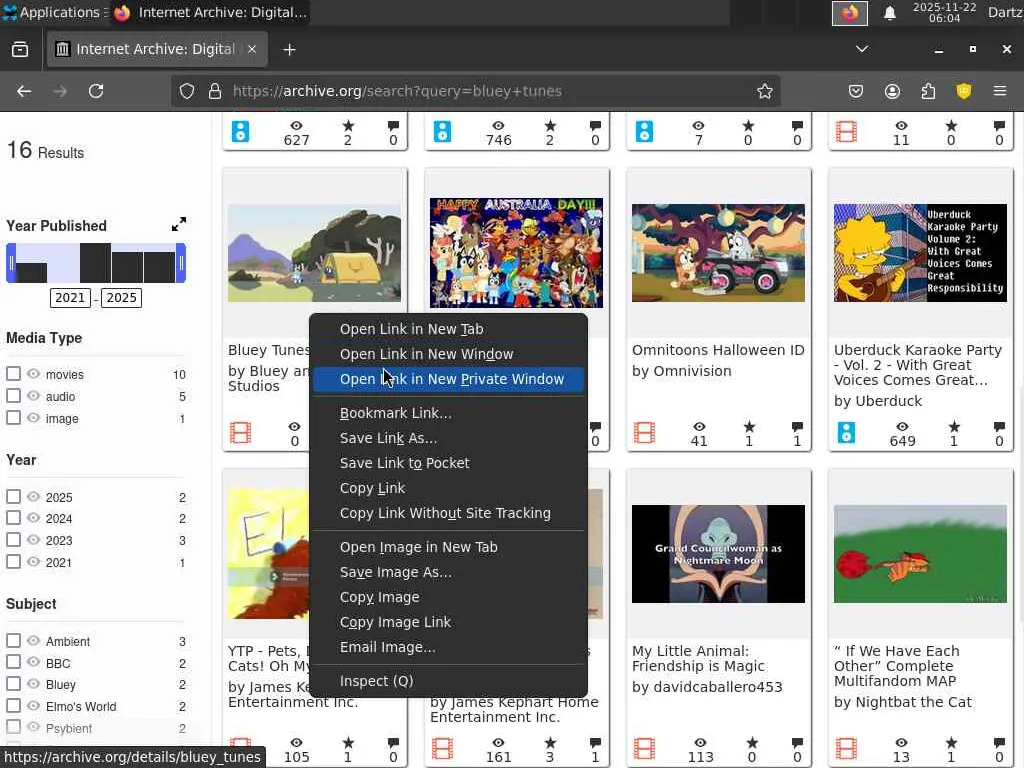Open My Little Animal: Friendship is Magic link

[698, 658]
